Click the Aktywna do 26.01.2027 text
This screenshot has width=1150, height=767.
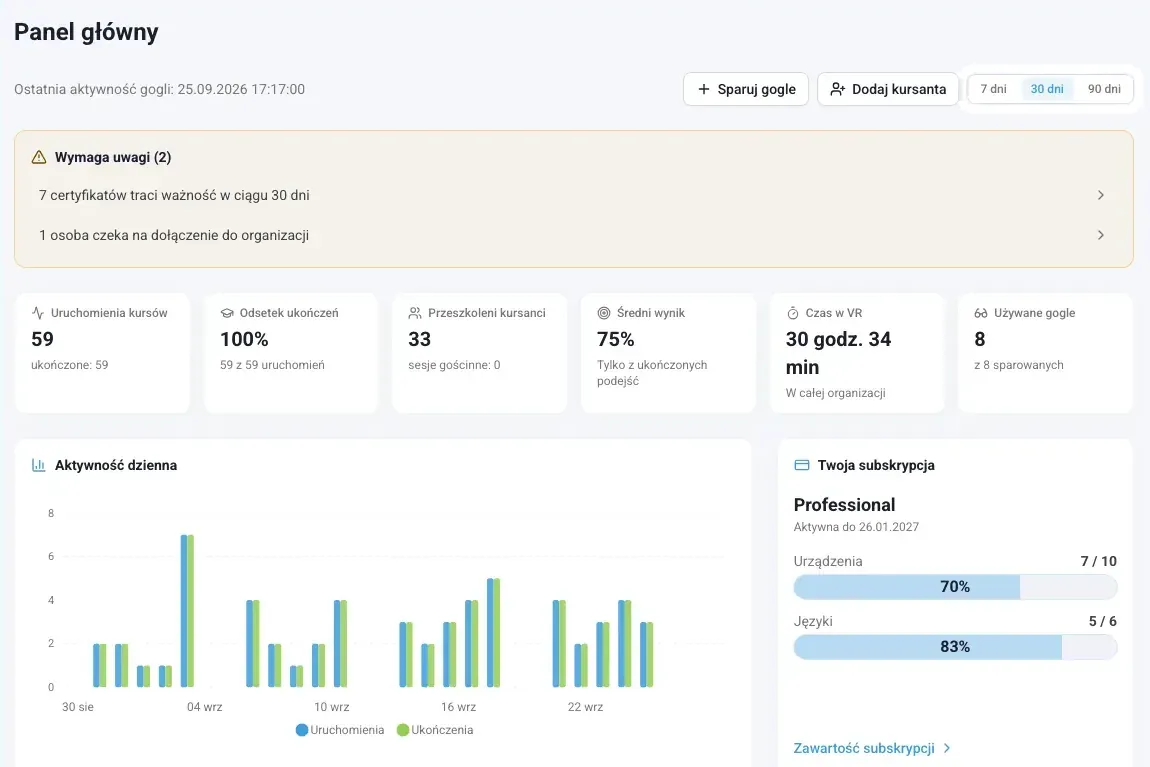(x=856, y=526)
